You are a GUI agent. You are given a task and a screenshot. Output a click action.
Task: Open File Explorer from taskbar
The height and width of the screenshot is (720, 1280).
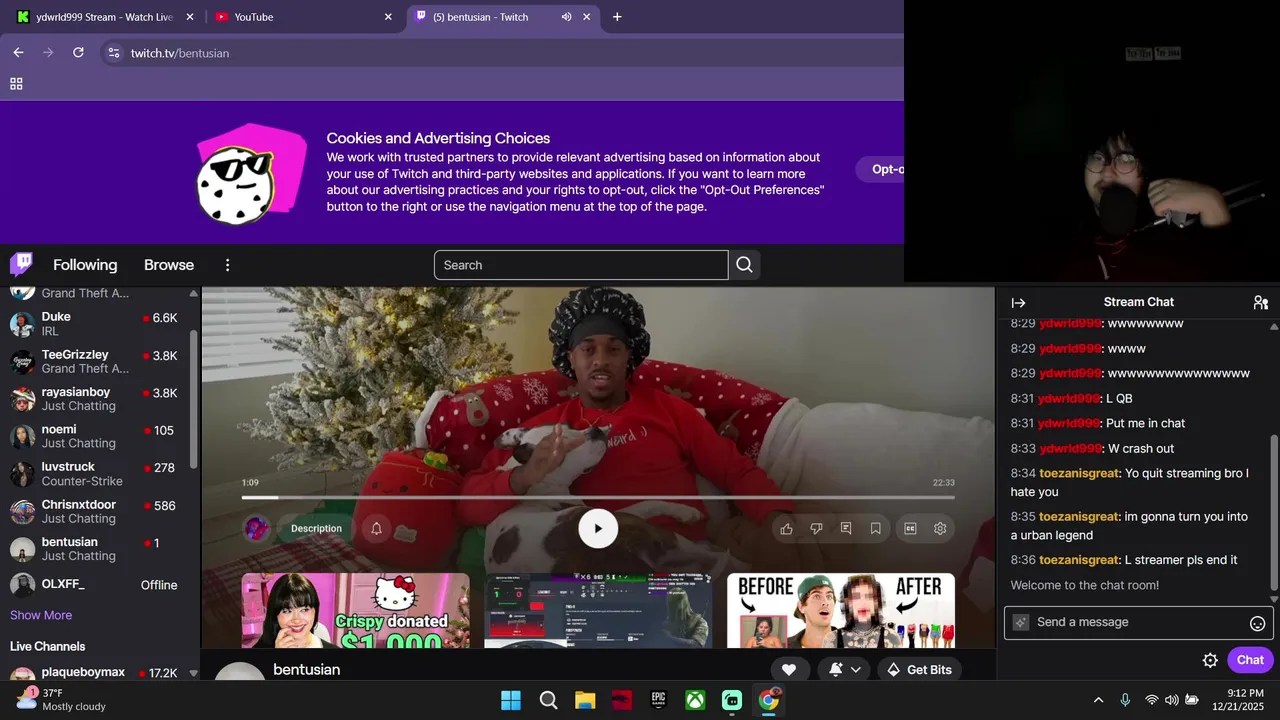tap(585, 700)
